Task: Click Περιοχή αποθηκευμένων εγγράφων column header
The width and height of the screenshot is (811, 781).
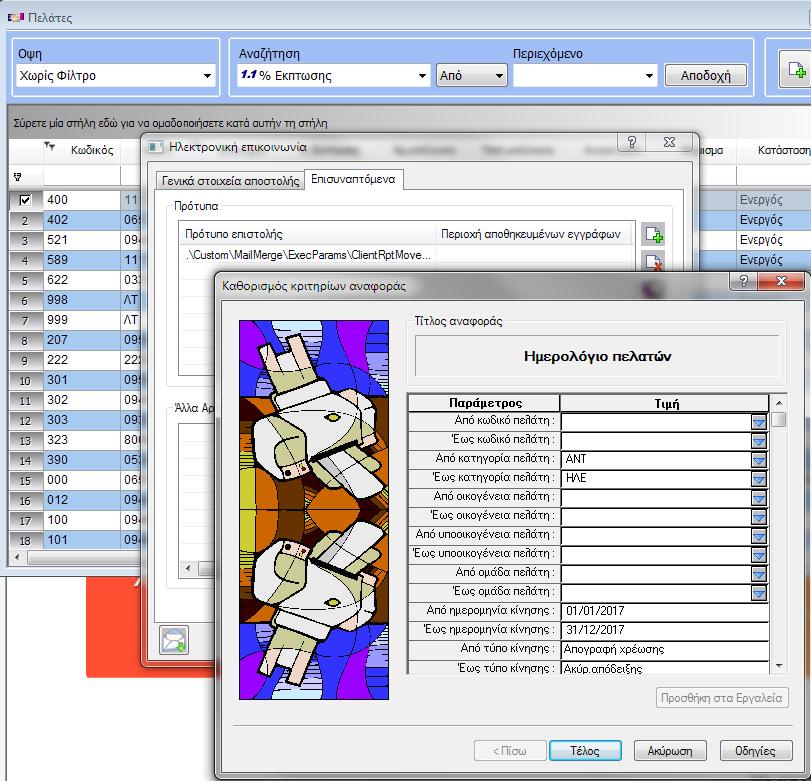Action: 535,234
